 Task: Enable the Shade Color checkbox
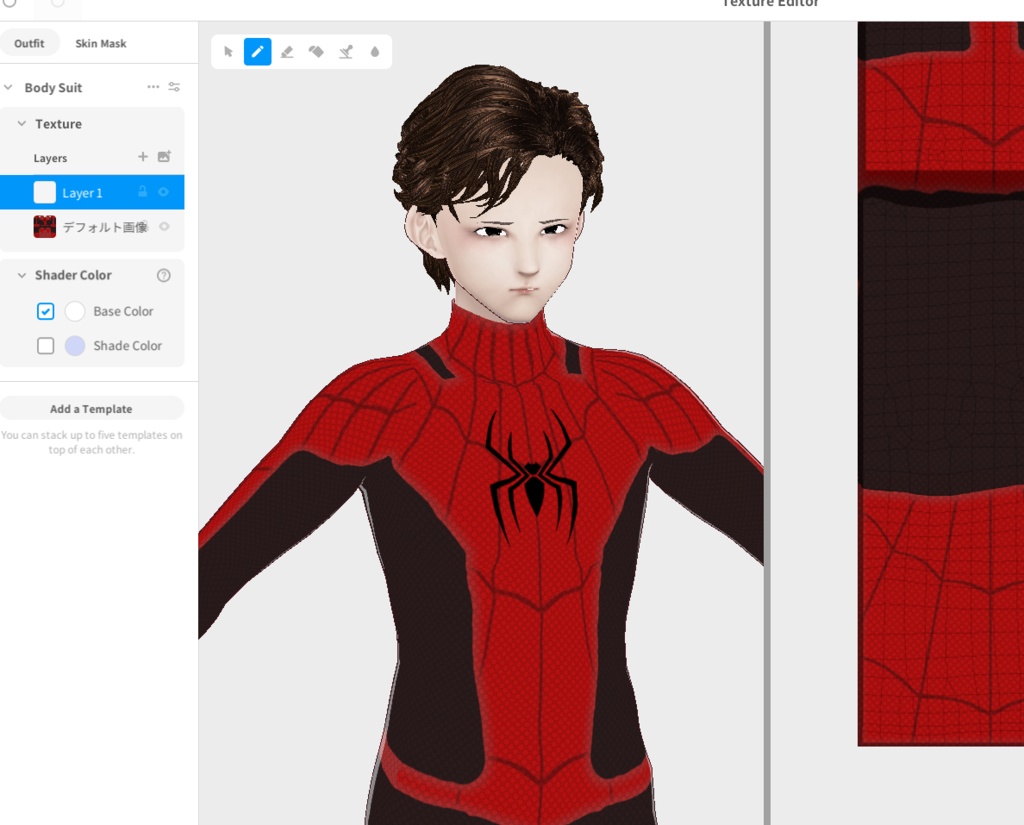coord(46,346)
